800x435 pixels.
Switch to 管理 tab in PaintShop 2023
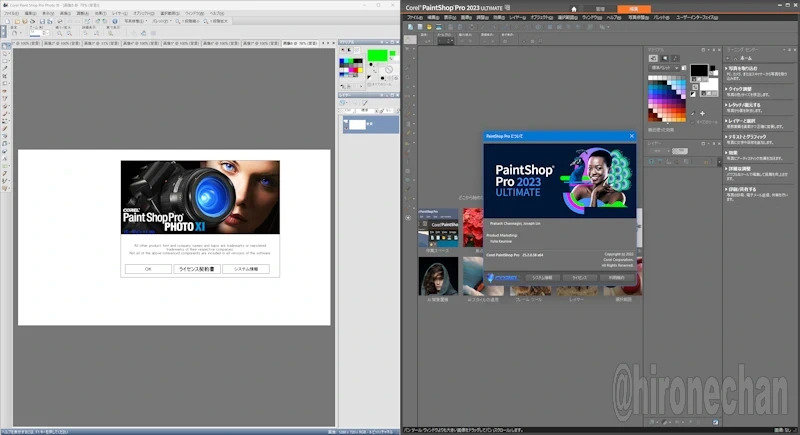(600, 9)
